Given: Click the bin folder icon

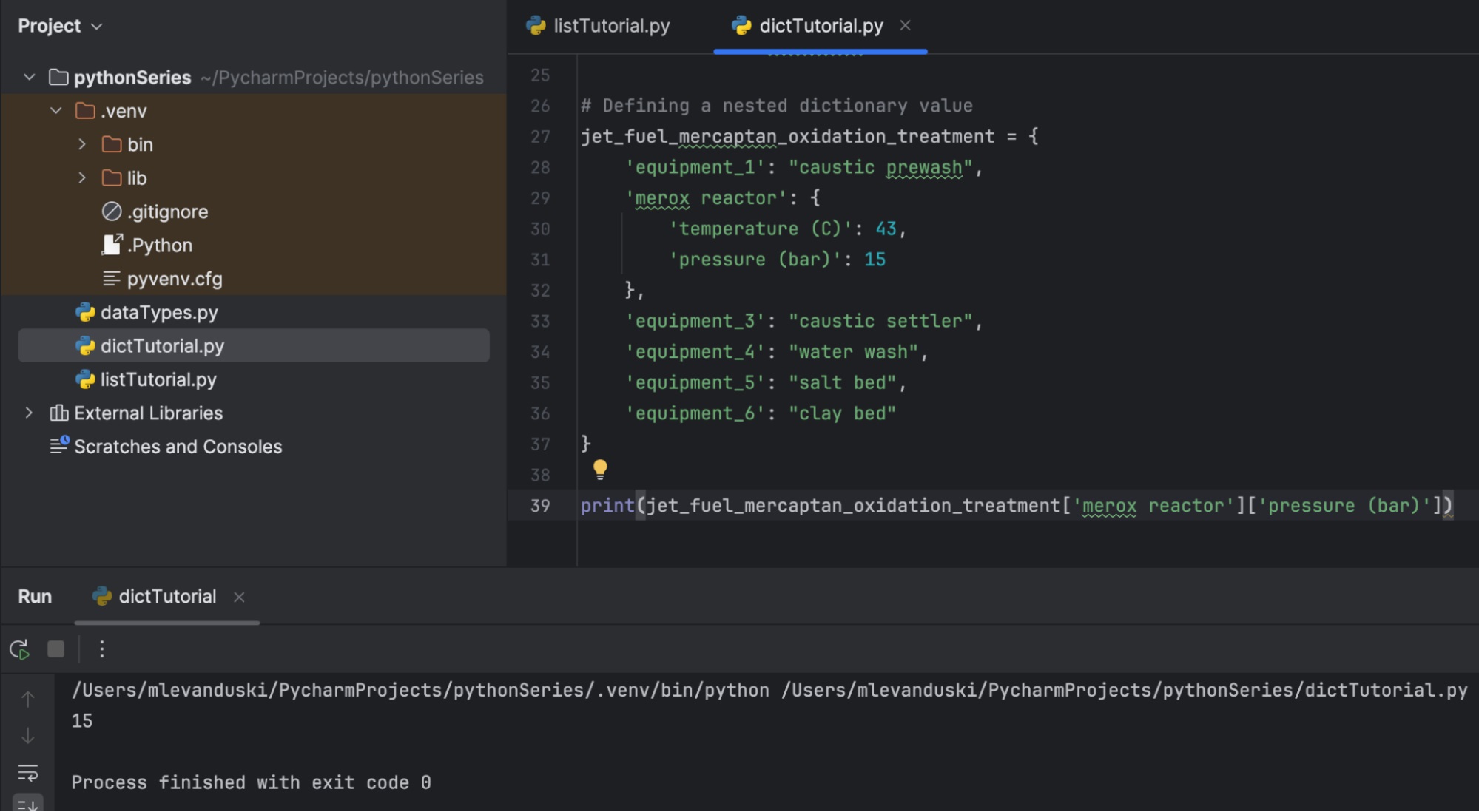Looking at the screenshot, I should [112, 144].
